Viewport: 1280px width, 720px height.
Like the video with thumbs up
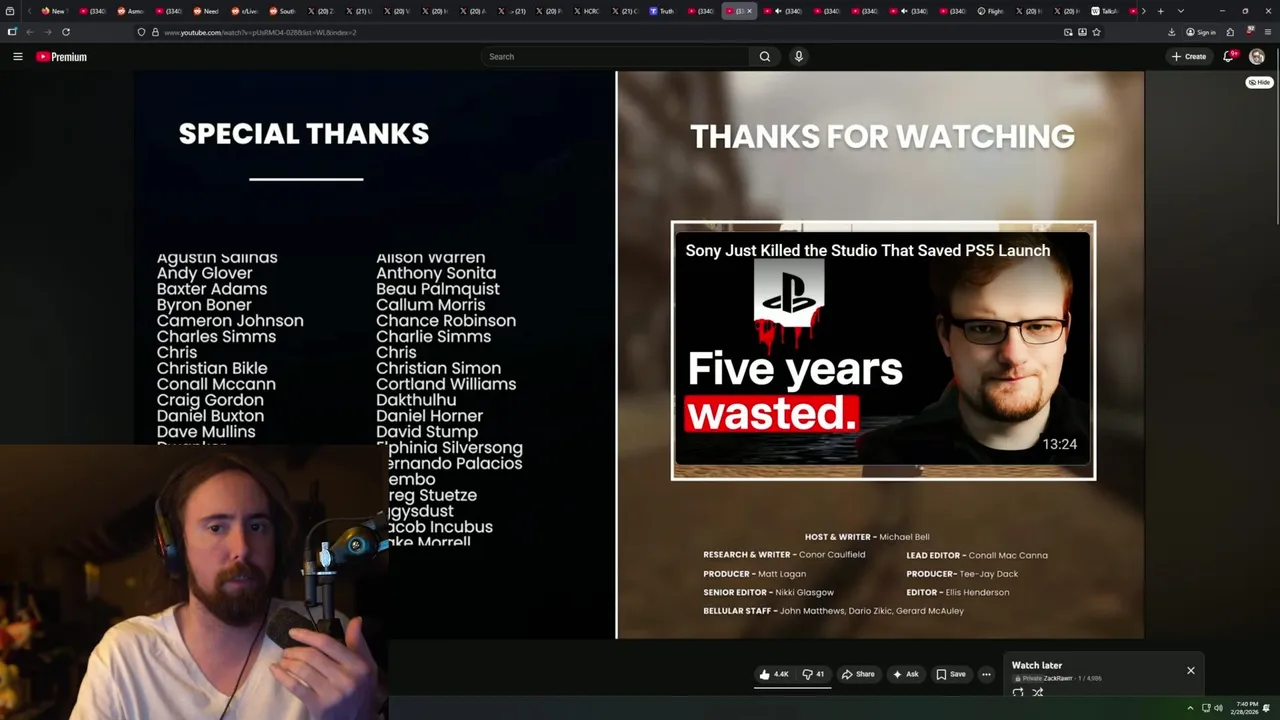pos(774,674)
